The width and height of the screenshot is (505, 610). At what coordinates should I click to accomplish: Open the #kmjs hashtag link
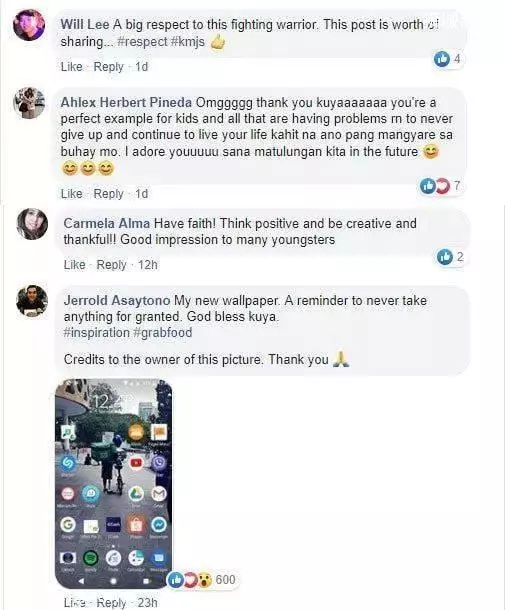pos(188,42)
